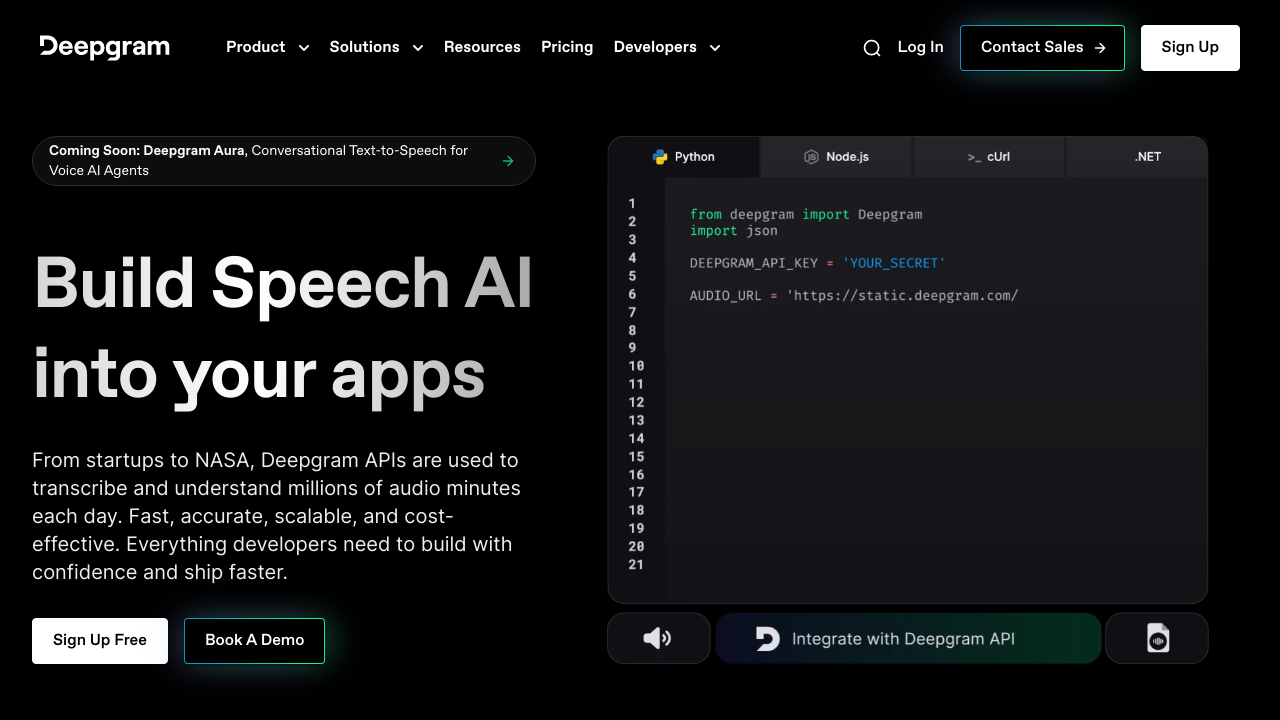This screenshot has height=720, width=1280.
Task: Switch to the Python code tab
Action: pos(684,157)
